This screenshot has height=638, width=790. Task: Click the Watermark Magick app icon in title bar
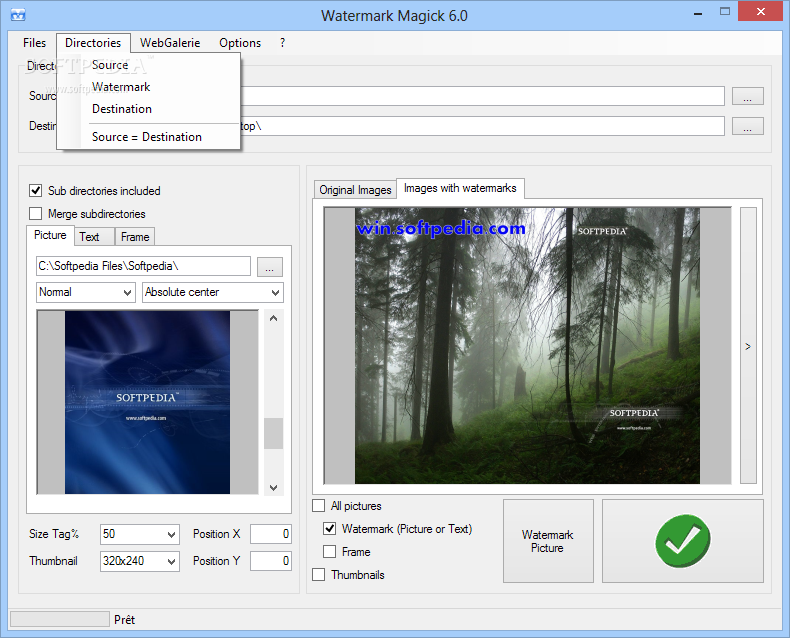18,15
